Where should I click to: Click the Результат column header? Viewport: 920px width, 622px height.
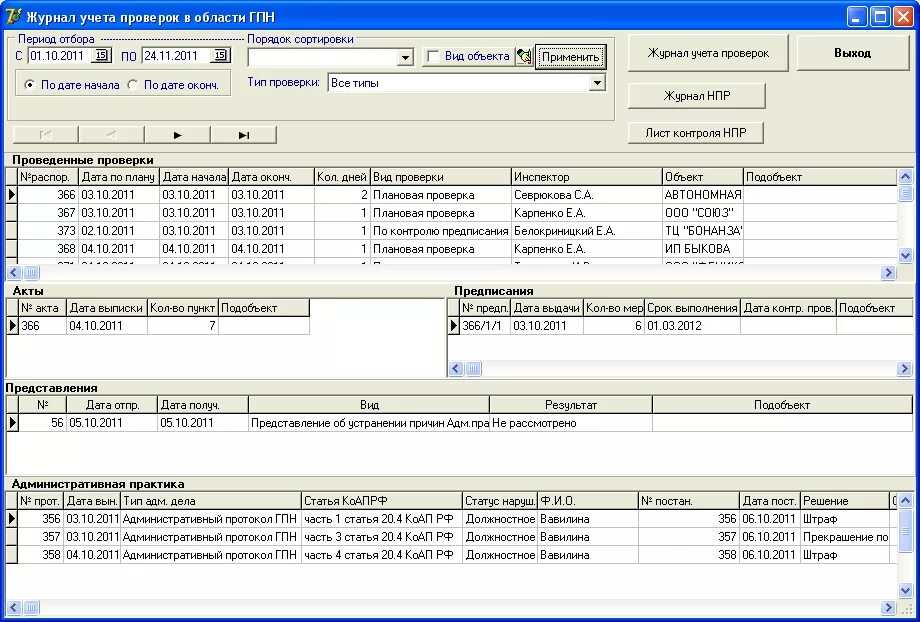click(571, 405)
